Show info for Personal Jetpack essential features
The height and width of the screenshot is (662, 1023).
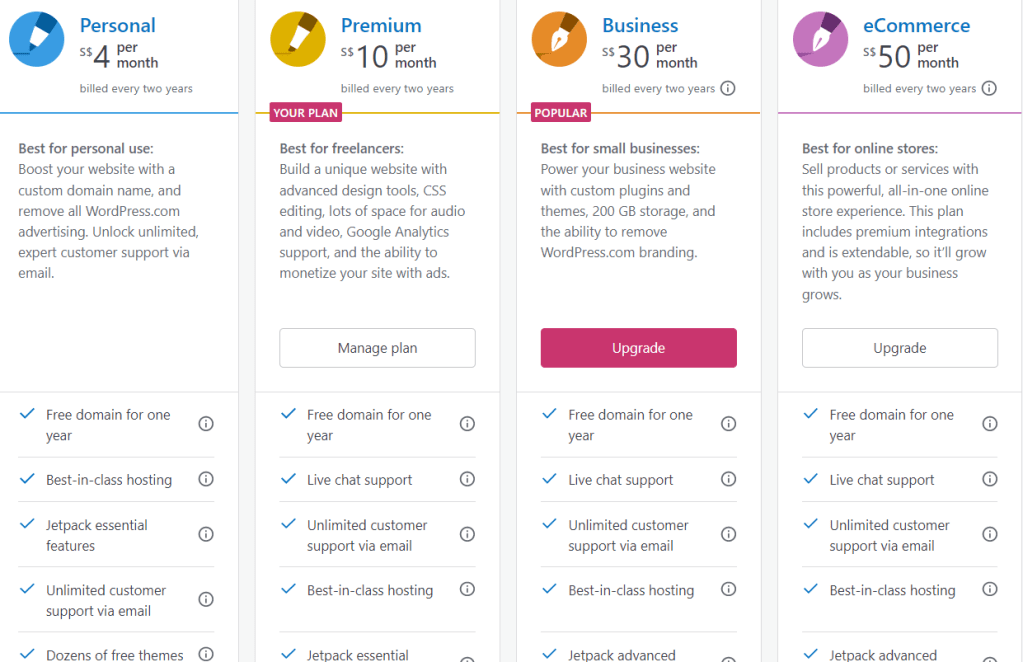point(206,534)
